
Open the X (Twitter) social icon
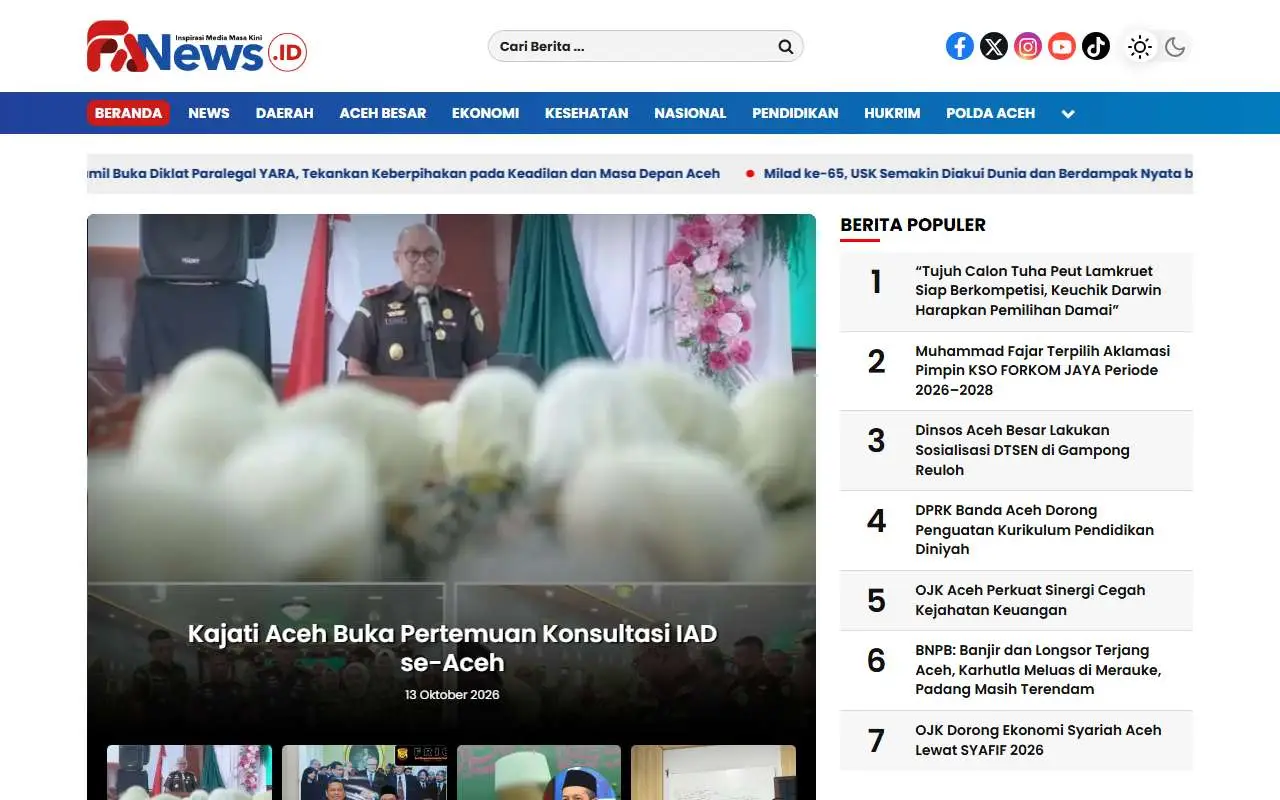994,46
